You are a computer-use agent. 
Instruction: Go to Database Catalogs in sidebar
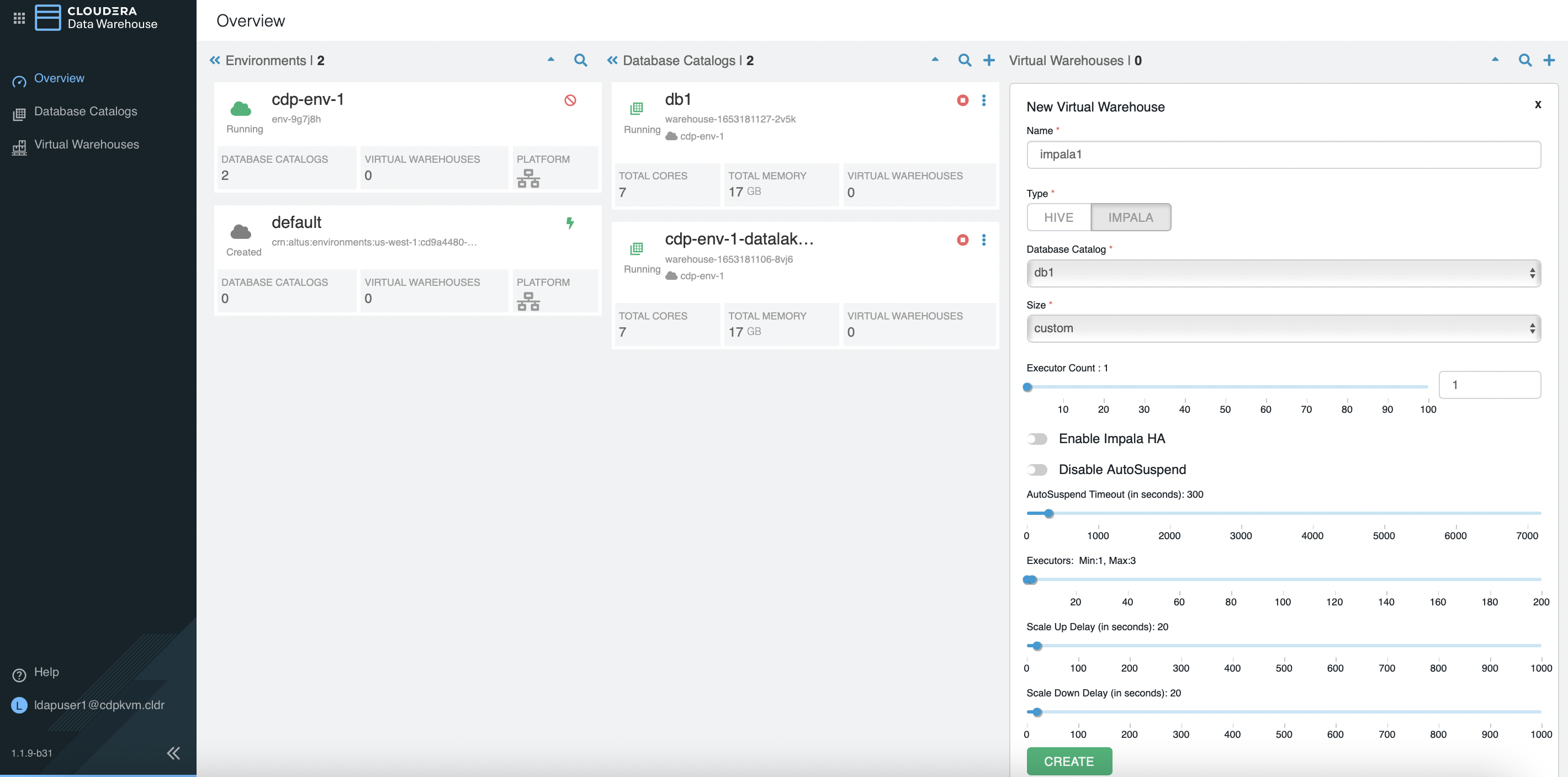pyautogui.click(x=85, y=111)
